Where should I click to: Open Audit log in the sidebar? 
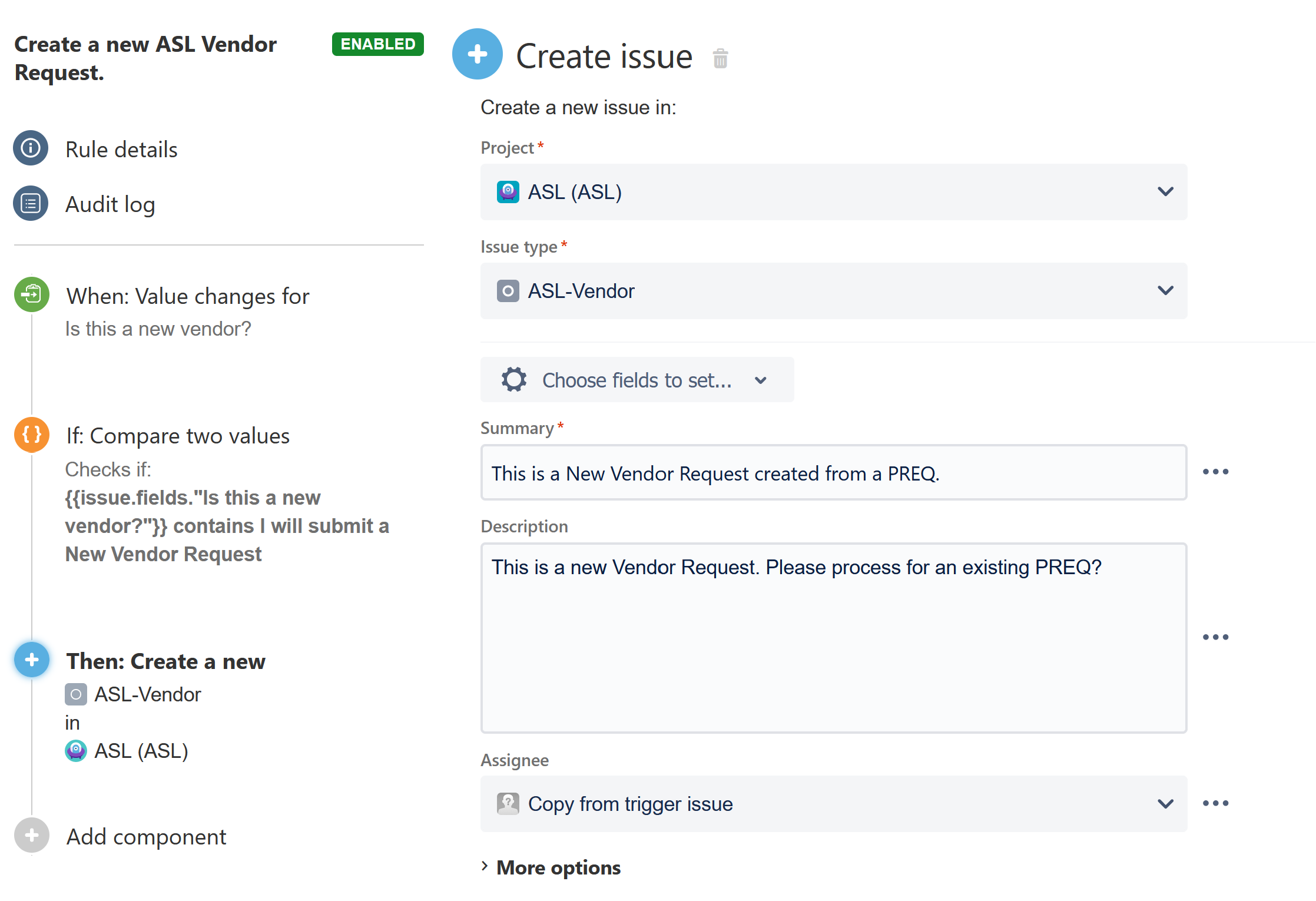point(110,204)
